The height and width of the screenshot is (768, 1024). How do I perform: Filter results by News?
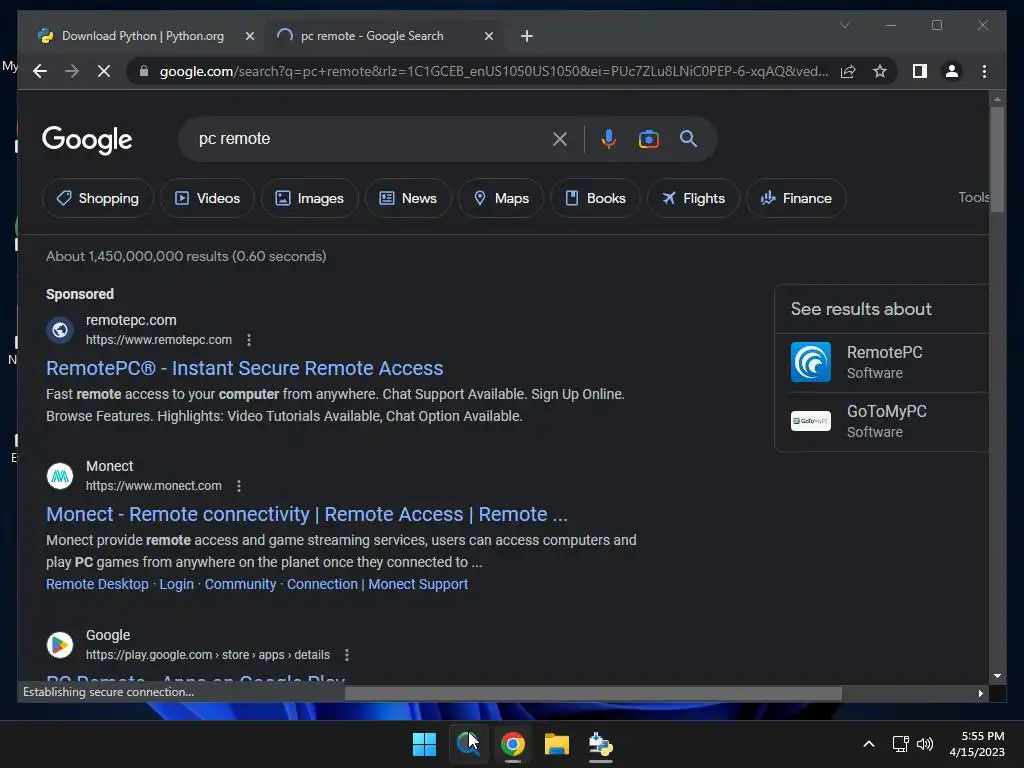click(x=408, y=198)
